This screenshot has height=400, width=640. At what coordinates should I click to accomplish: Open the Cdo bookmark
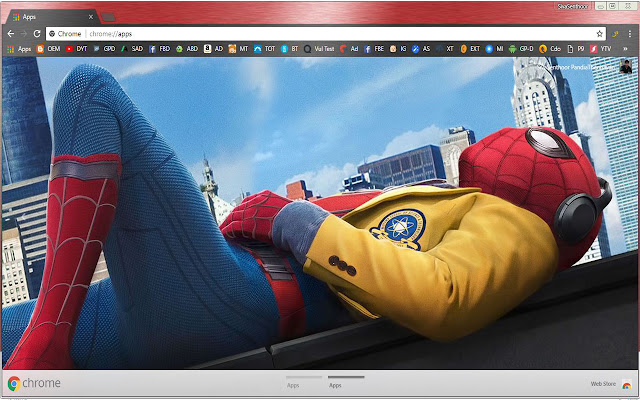click(550, 49)
